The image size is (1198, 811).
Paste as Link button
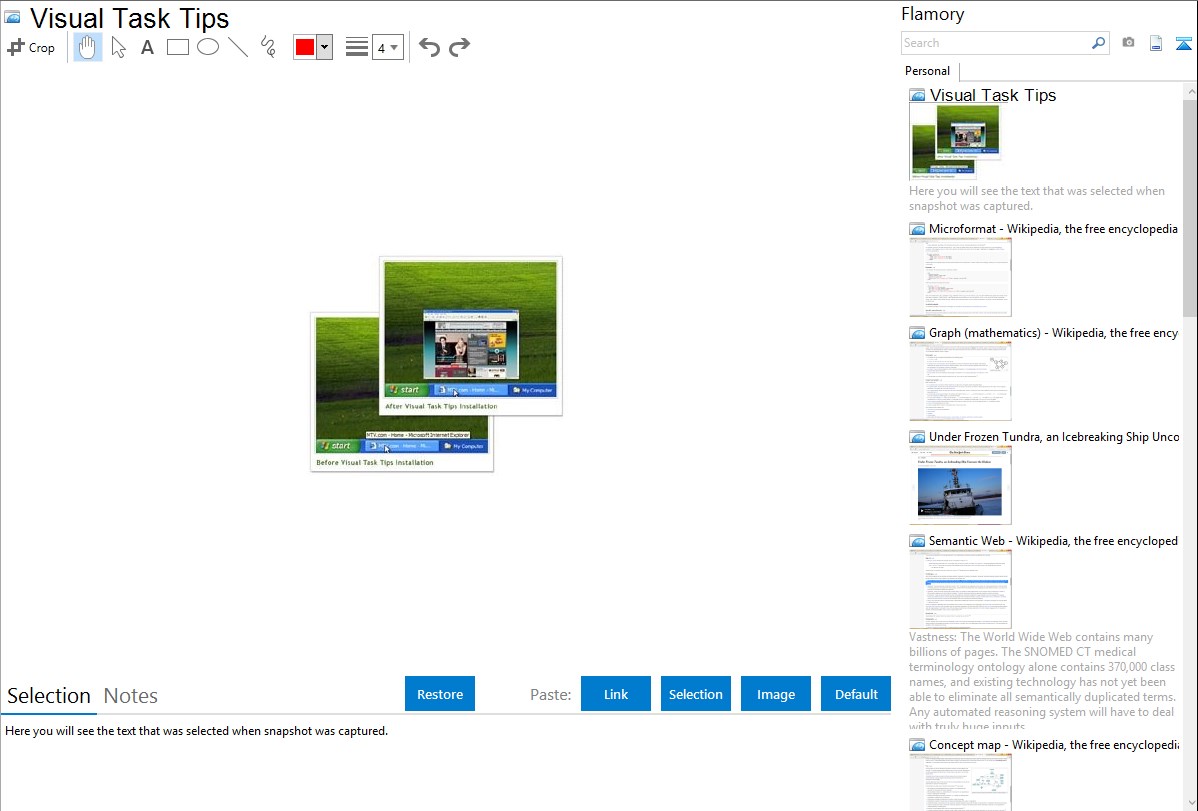tap(616, 694)
